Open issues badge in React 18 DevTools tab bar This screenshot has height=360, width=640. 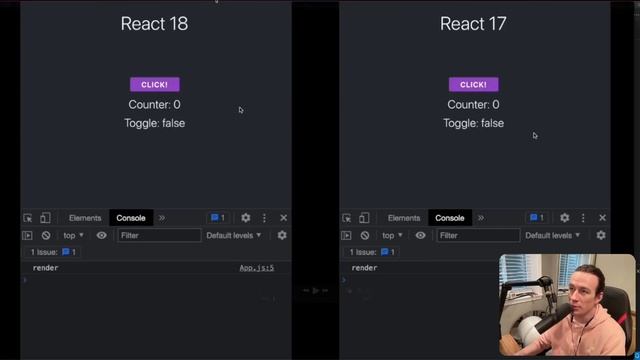coord(218,218)
